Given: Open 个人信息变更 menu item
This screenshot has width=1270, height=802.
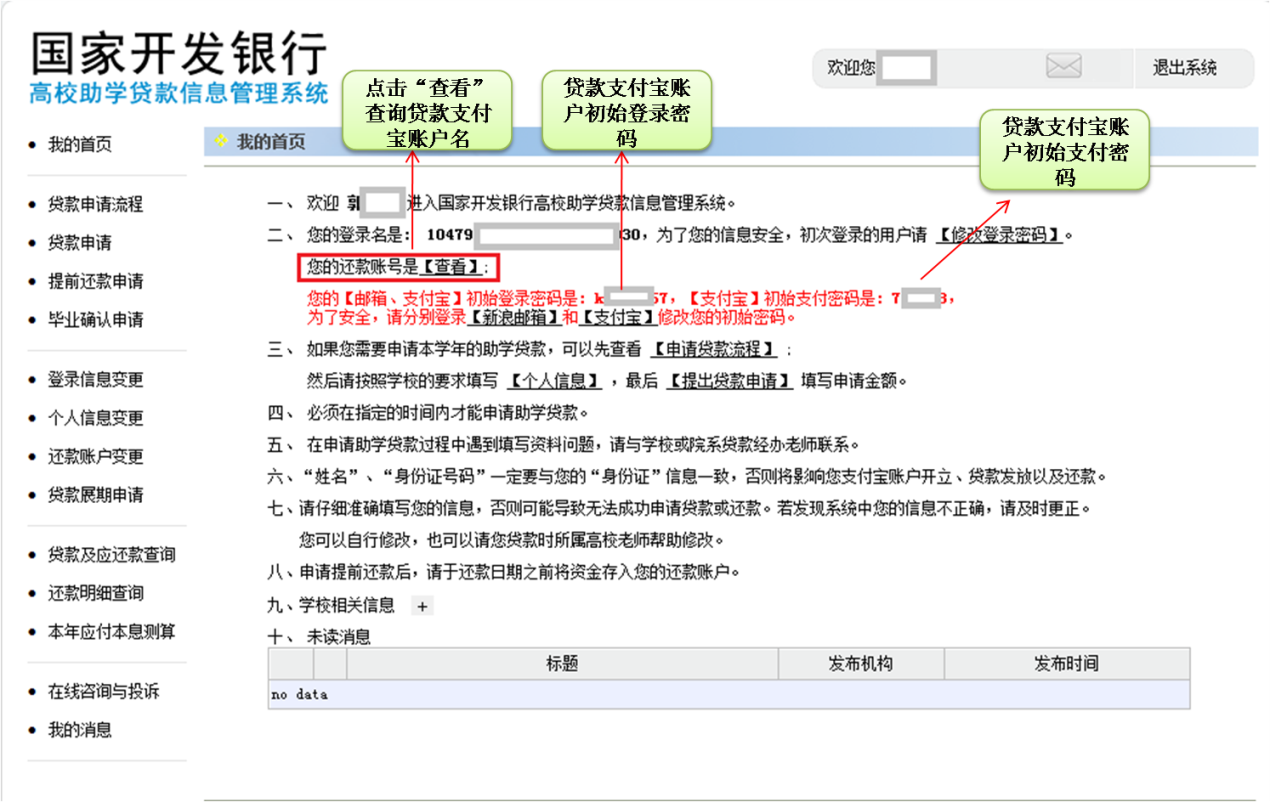Looking at the screenshot, I should (95, 418).
